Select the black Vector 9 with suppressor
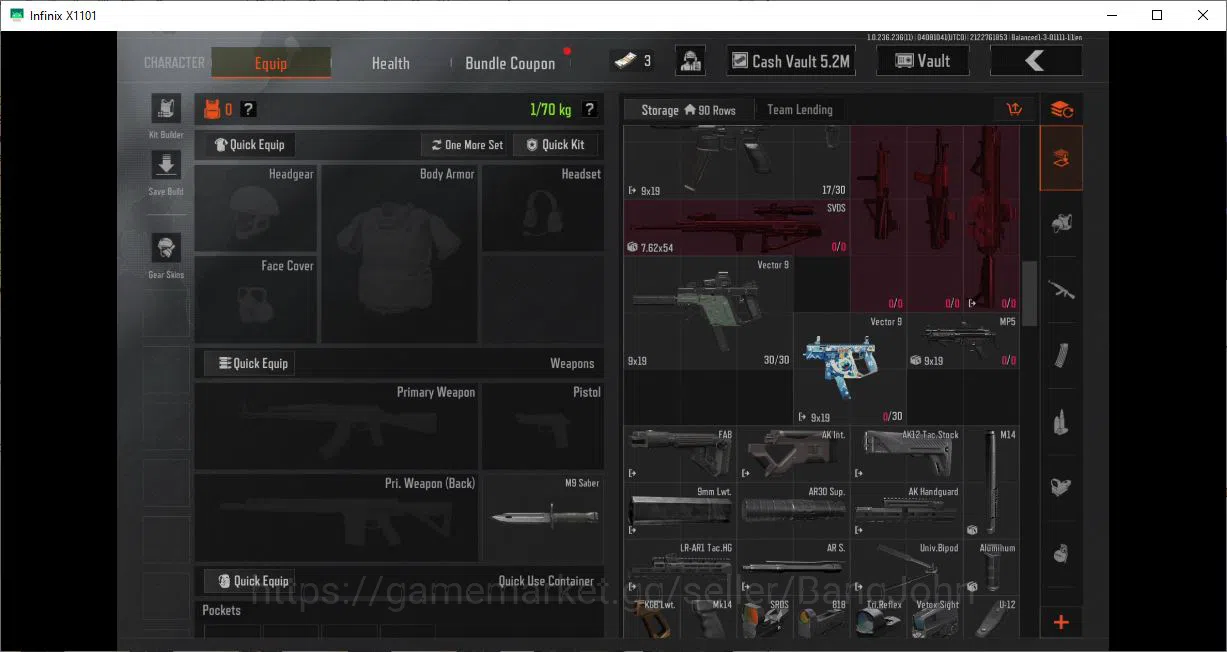 (x=709, y=313)
